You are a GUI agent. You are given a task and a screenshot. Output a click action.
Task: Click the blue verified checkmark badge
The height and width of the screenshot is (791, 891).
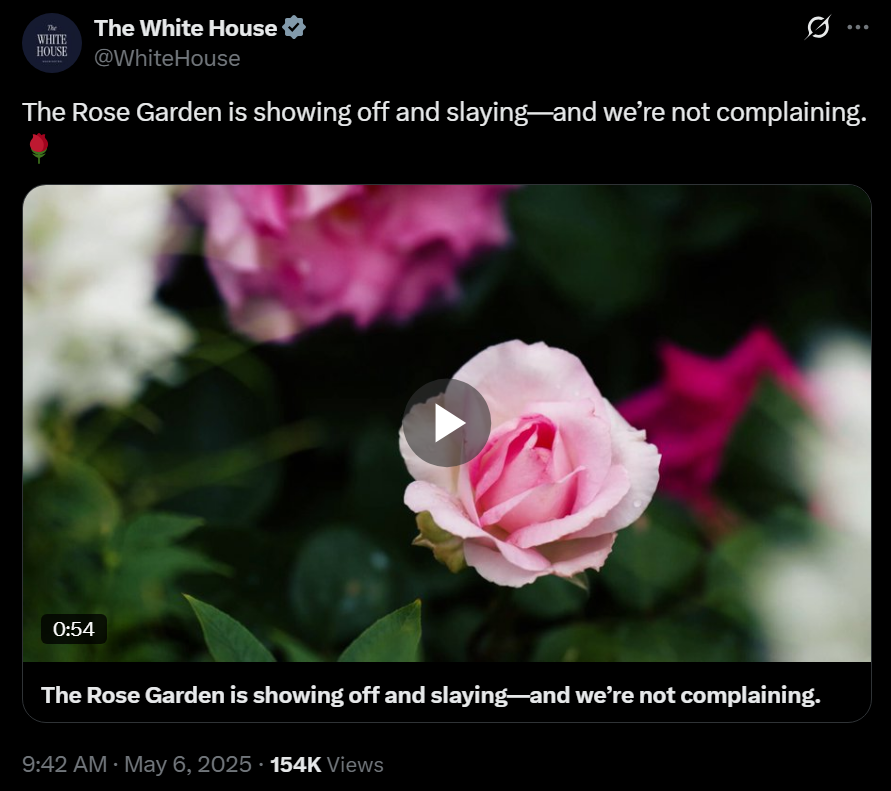[294, 28]
